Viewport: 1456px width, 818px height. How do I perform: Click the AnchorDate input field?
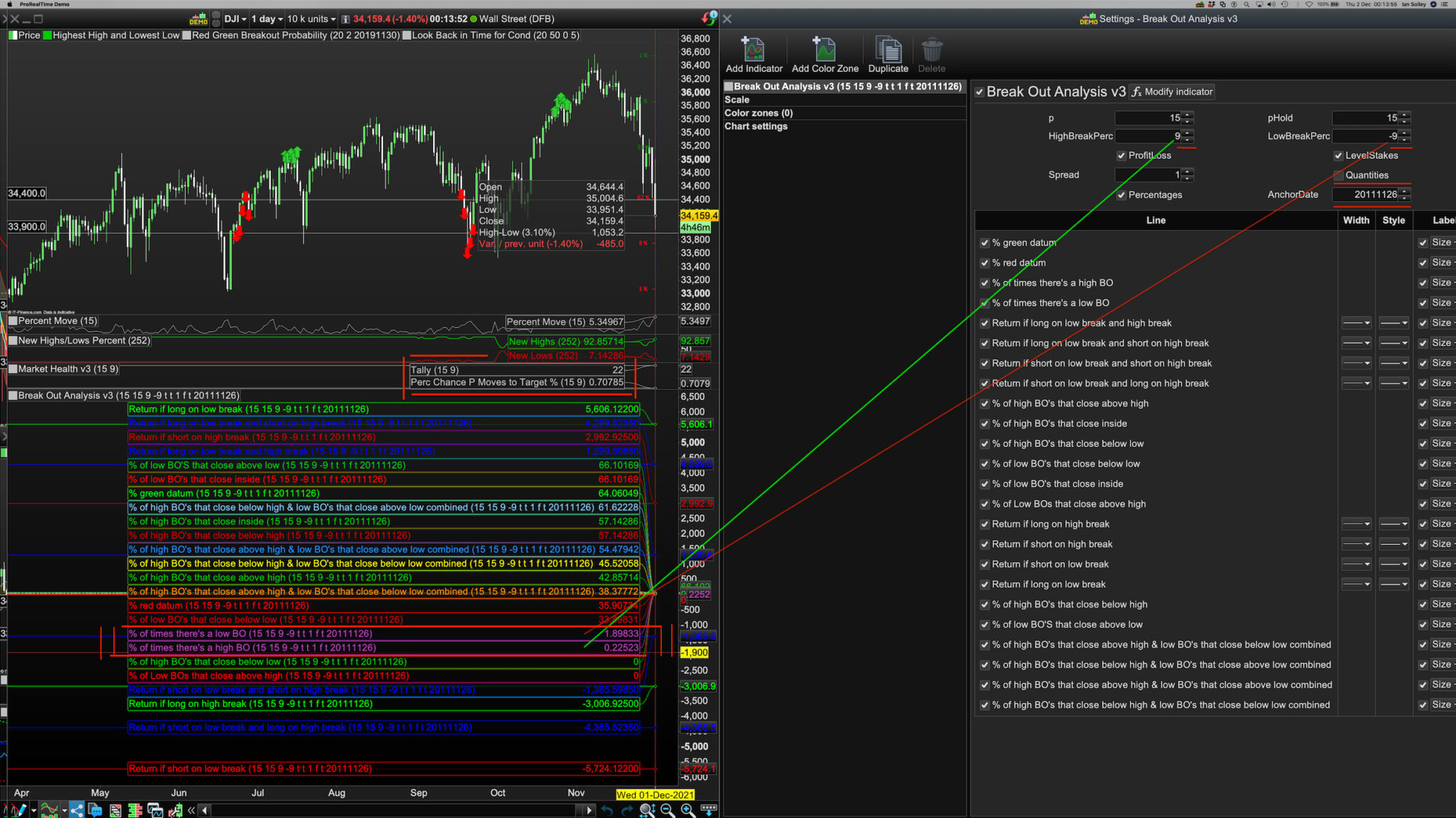pos(1365,195)
